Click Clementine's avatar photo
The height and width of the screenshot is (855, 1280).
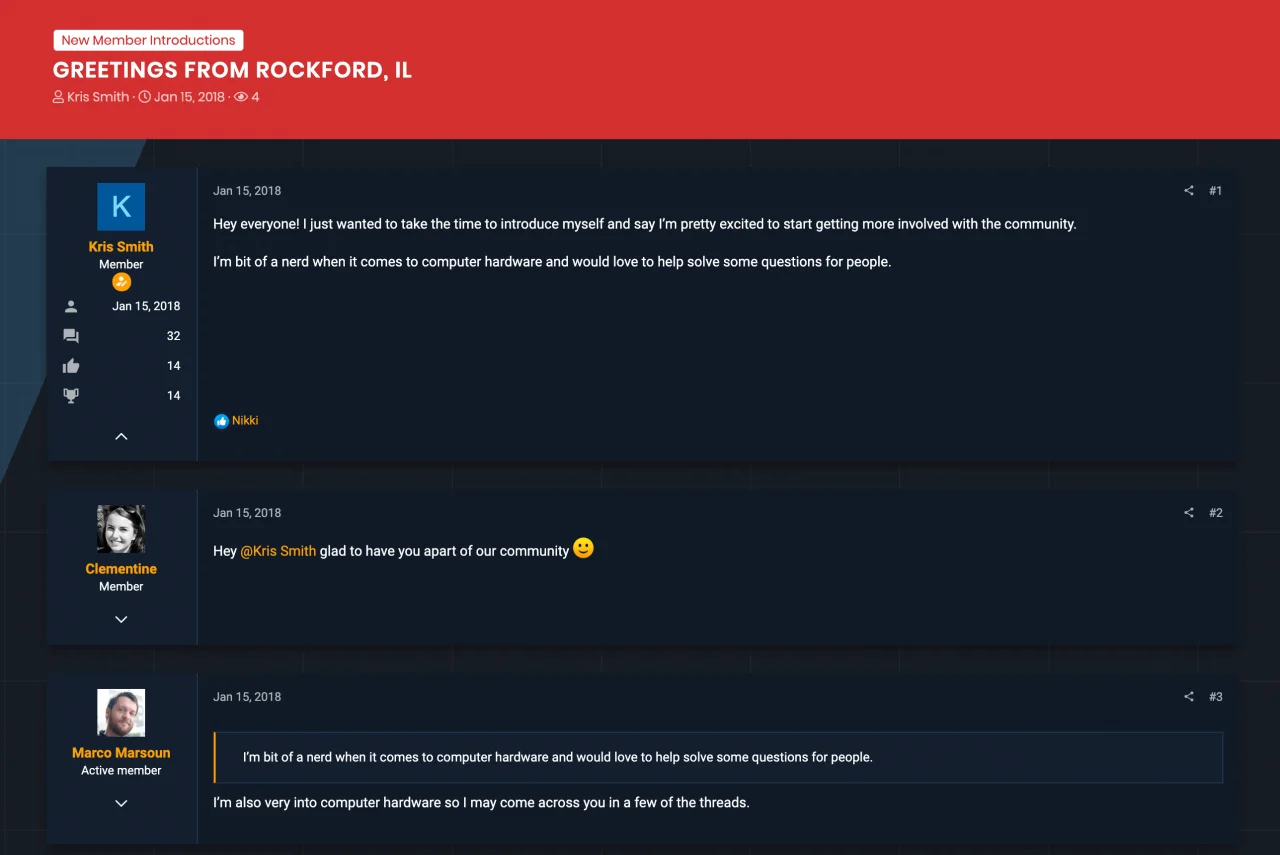pos(121,529)
